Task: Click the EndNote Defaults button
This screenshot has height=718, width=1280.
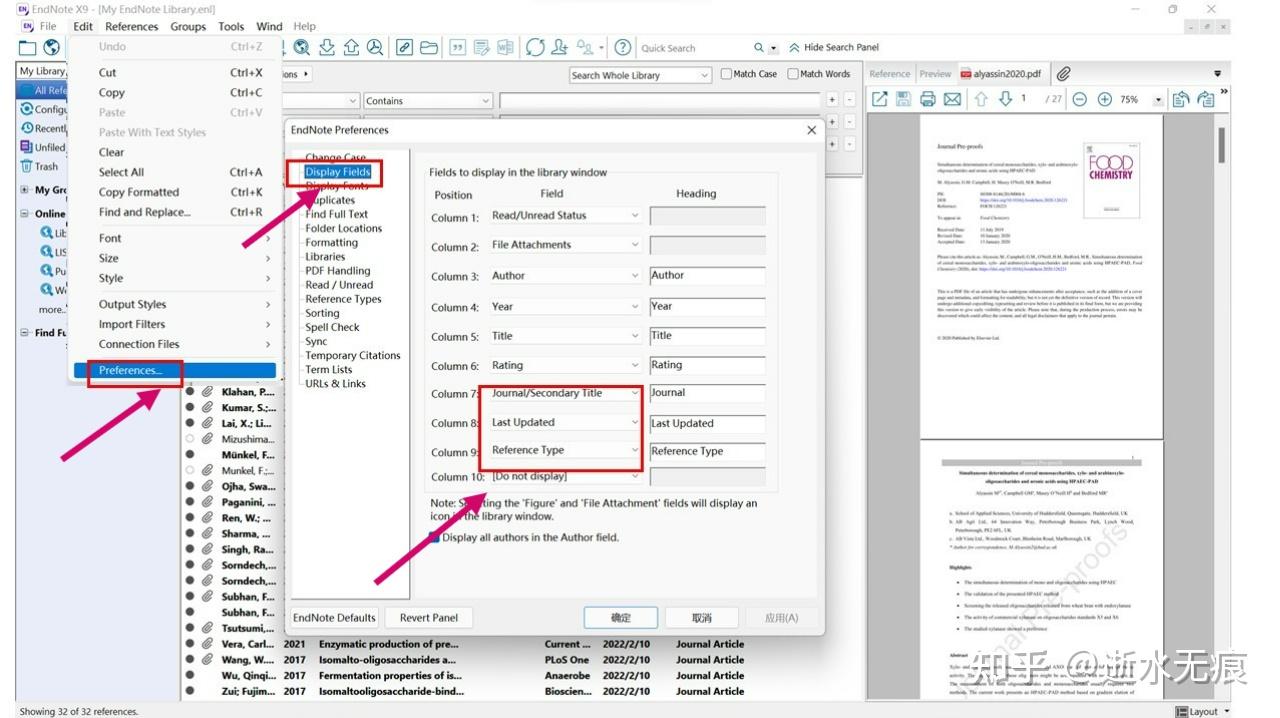Action: pyautogui.click(x=334, y=617)
